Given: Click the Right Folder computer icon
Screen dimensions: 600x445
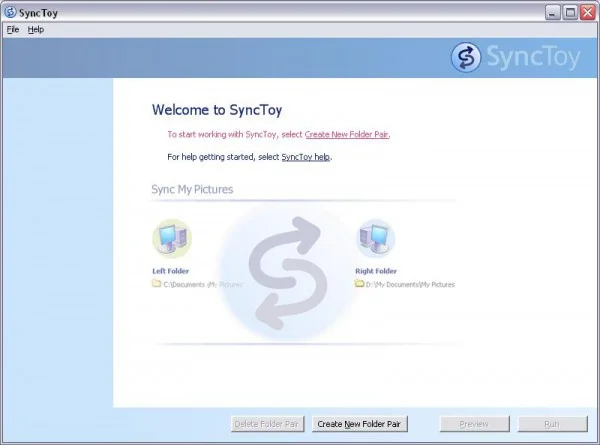Looking at the screenshot, I should (x=376, y=239).
